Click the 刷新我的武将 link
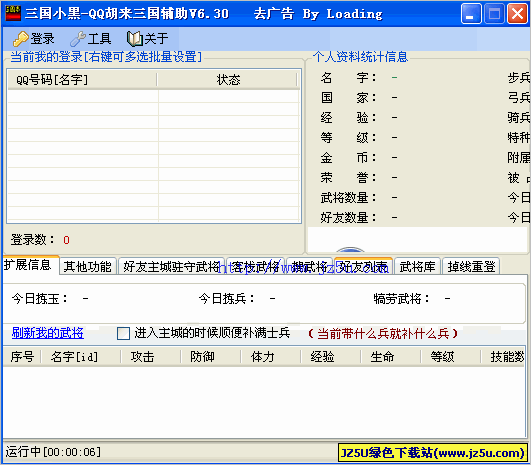Viewport: 531px width, 465px height. coord(48,333)
